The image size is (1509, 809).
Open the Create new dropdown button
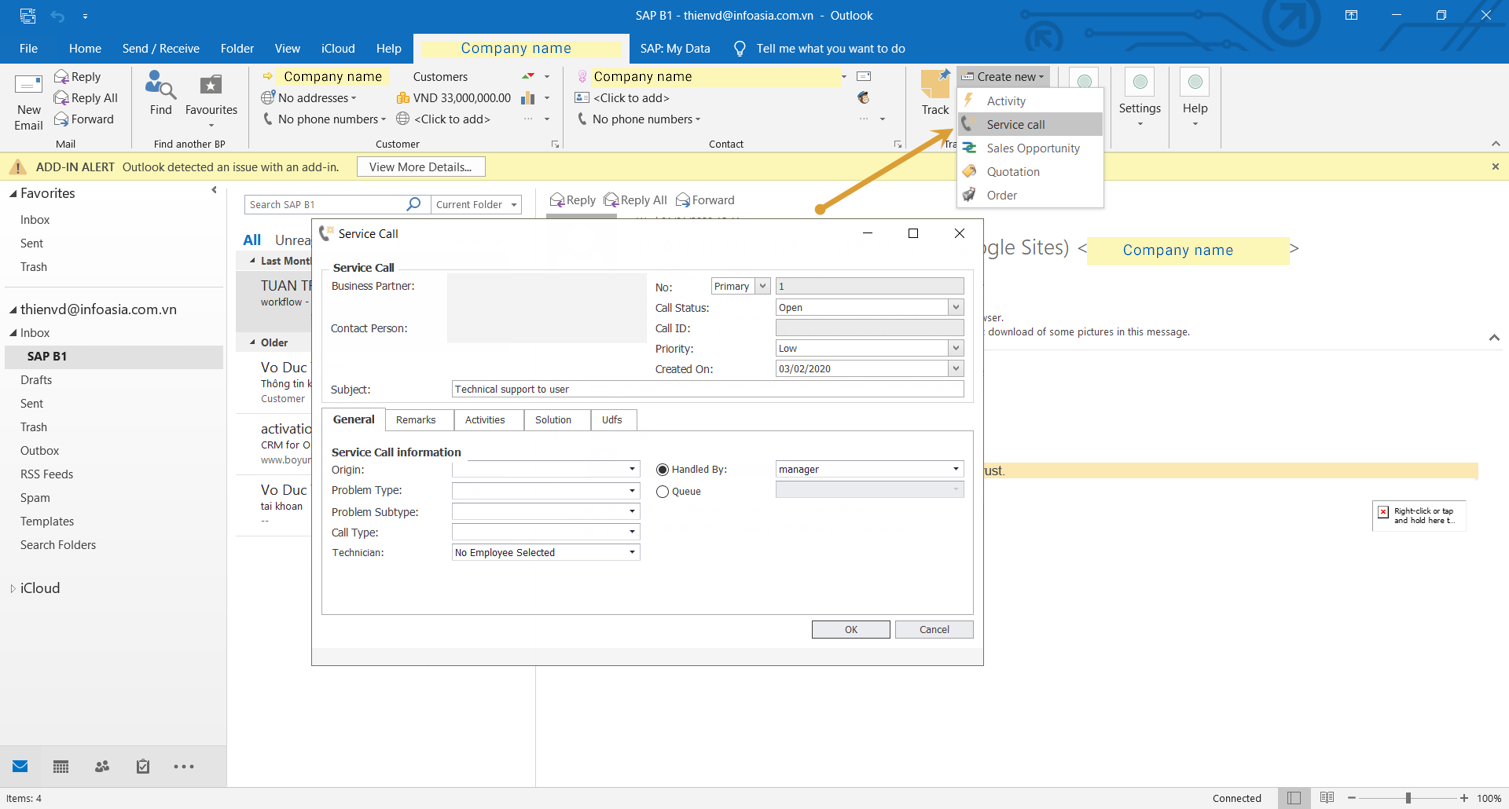pyautogui.click(x=1002, y=77)
